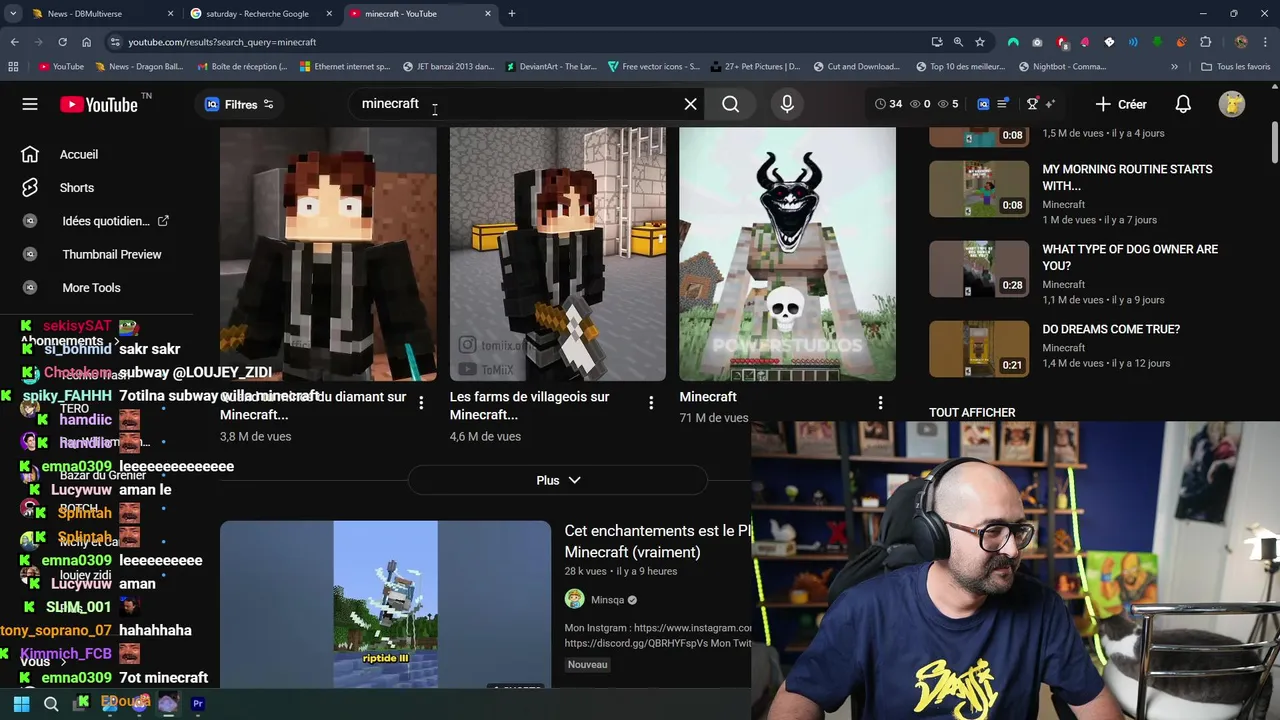Open Idées quotidiennes in sidebar
The height and width of the screenshot is (720, 1280).
pyautogui.click(x=95, y=221)
